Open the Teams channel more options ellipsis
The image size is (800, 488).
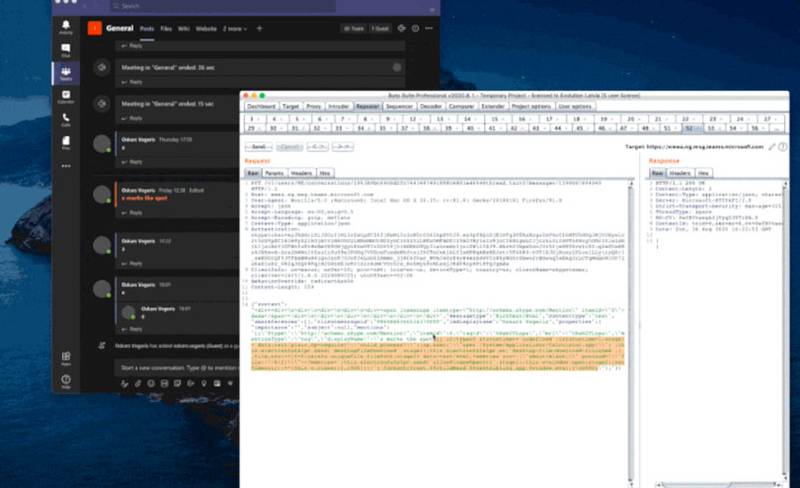(x=429, y=29)
